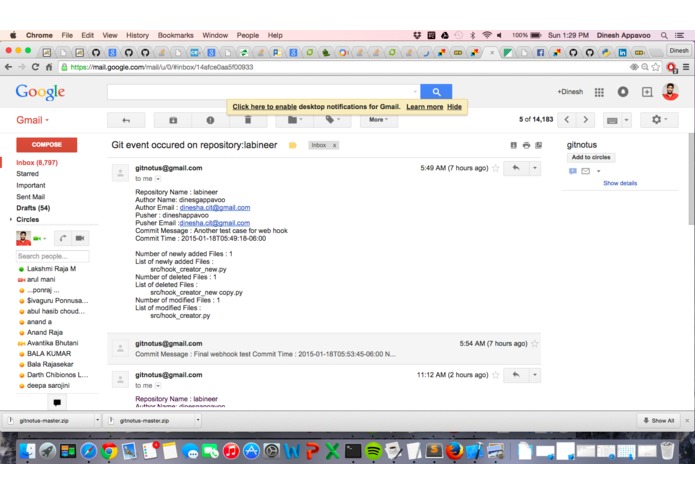Open the More actions dropdown

(x=379, y=120)
